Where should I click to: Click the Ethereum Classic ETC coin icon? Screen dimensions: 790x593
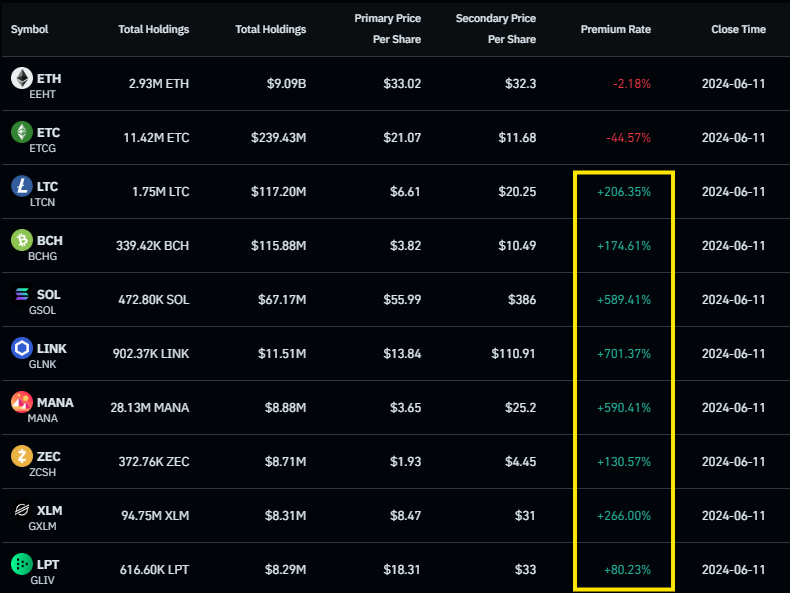coord(22,132)
